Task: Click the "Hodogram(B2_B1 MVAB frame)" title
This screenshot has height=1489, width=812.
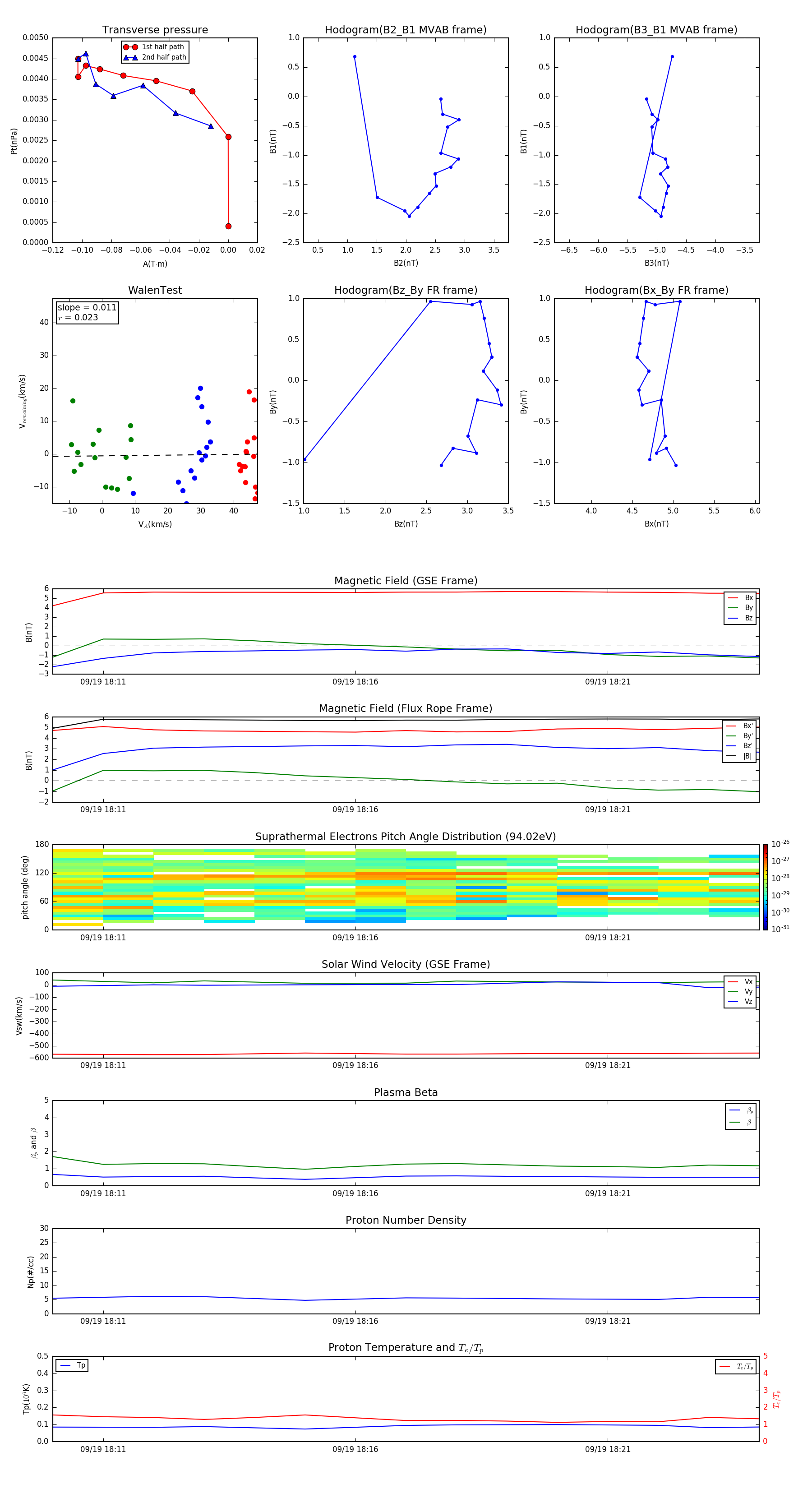Action: (x=406, y=30)
